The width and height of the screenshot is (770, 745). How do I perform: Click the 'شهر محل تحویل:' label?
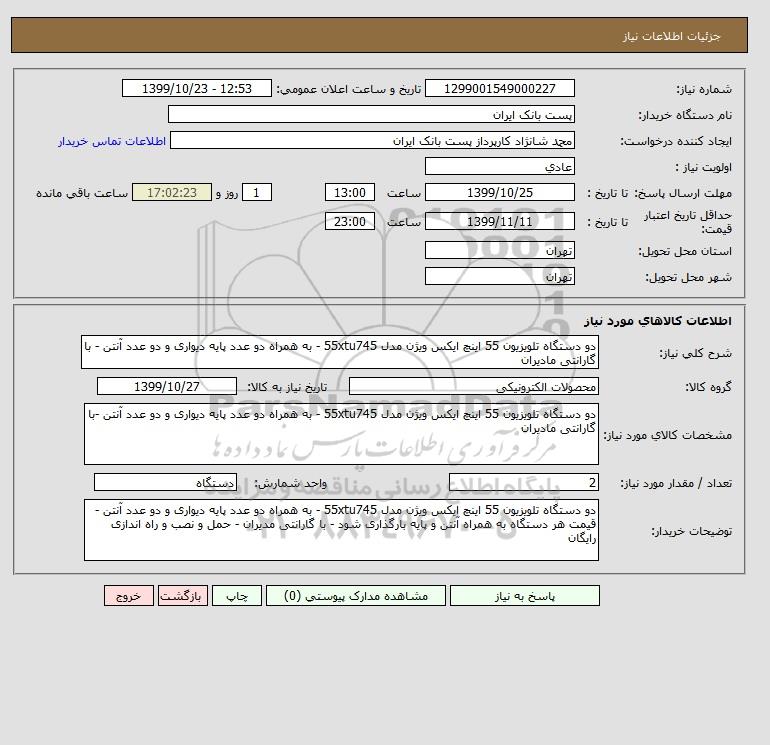688,277
